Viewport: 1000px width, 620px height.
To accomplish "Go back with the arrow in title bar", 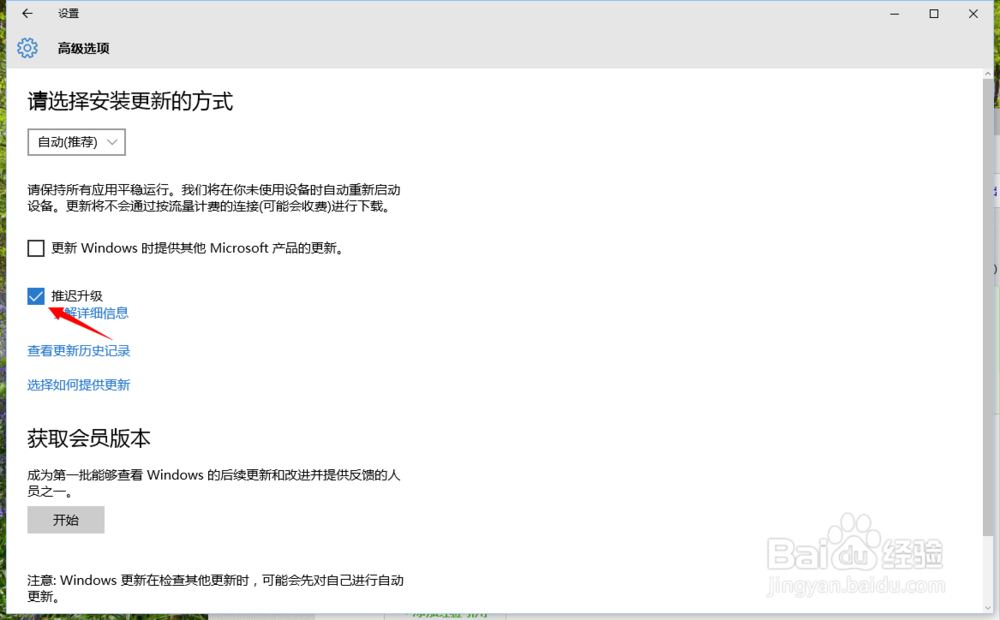I will coord(27,13).
